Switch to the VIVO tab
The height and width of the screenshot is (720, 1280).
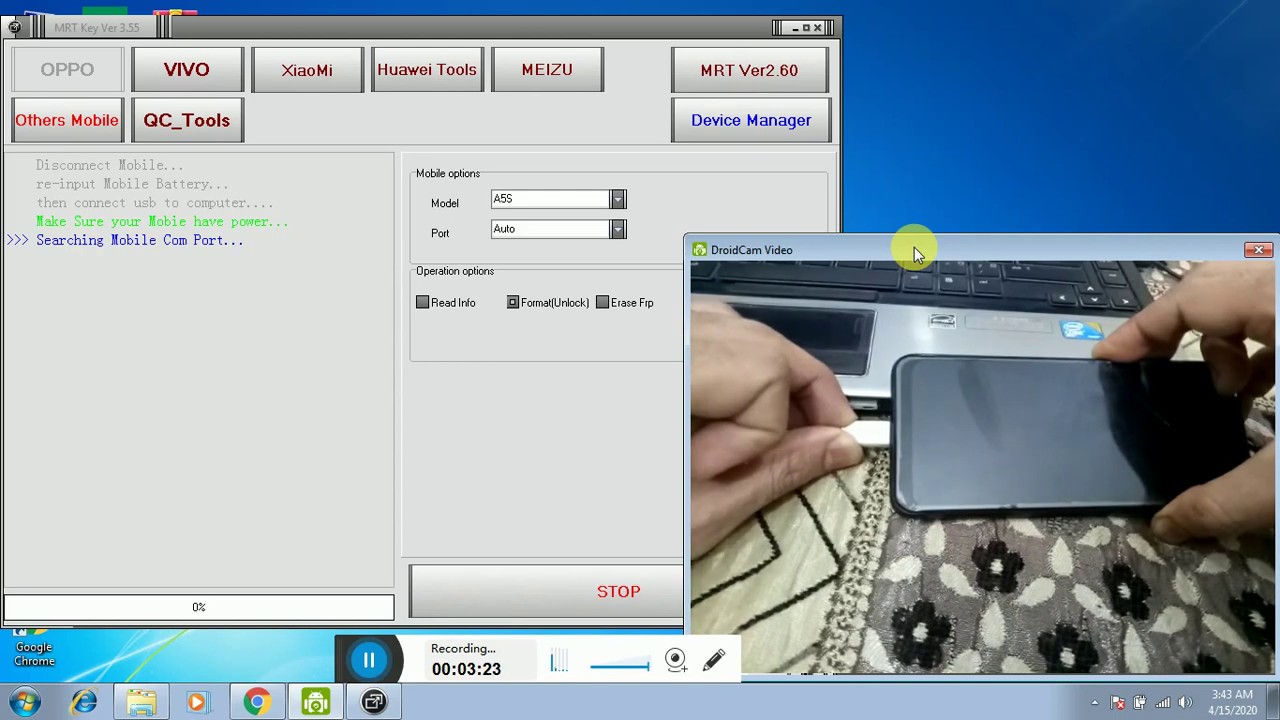tap(187, 70)
